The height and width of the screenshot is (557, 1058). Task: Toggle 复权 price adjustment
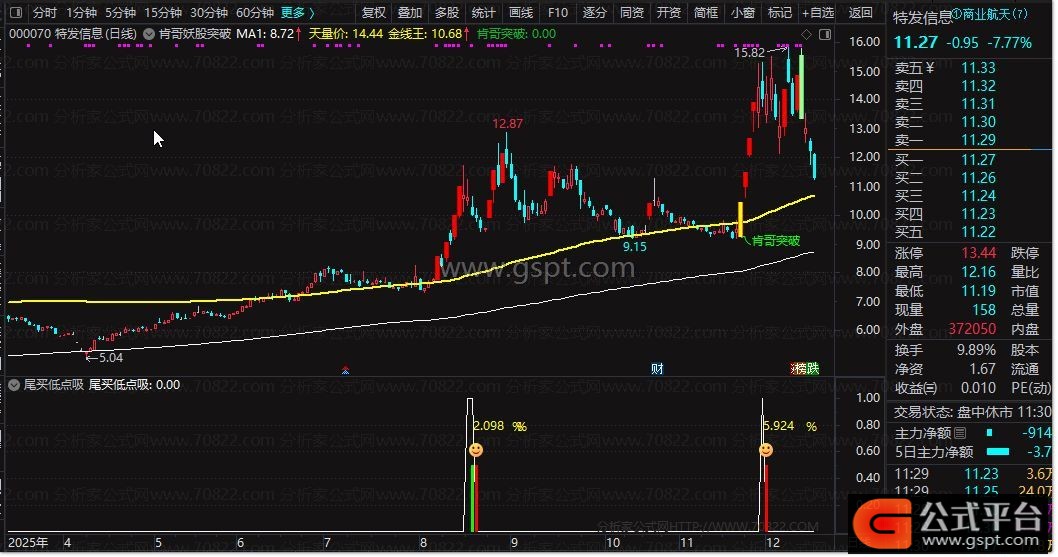click(373, 13)
